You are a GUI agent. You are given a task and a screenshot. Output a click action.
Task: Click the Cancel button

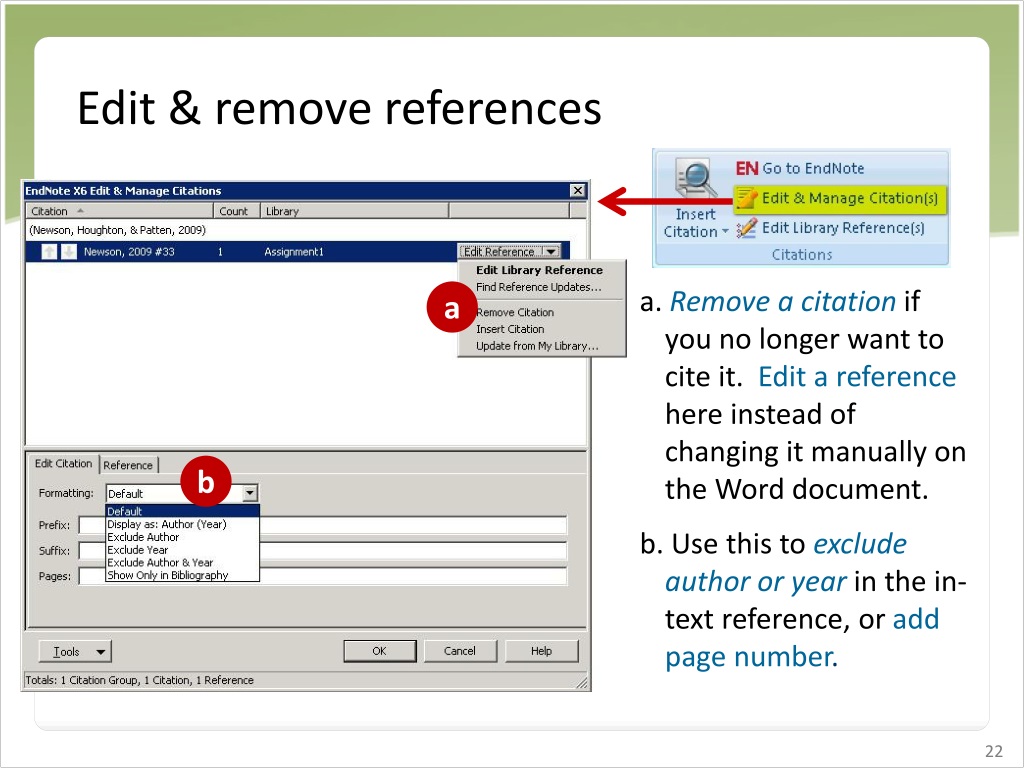tap(460, 651)
